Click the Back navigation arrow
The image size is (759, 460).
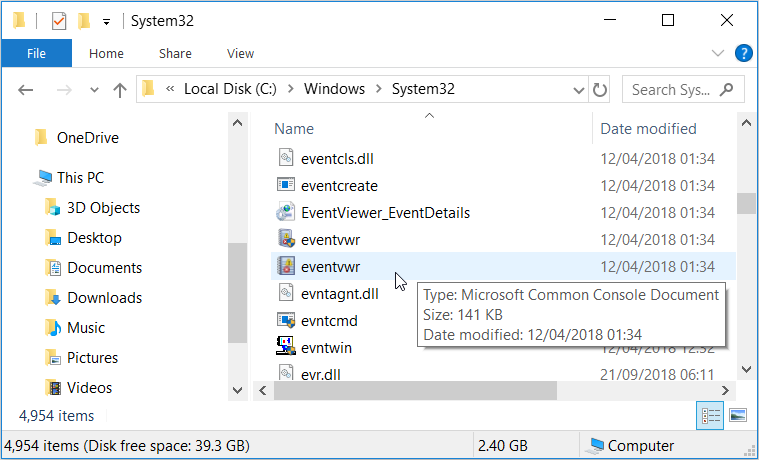click(26, 90)
